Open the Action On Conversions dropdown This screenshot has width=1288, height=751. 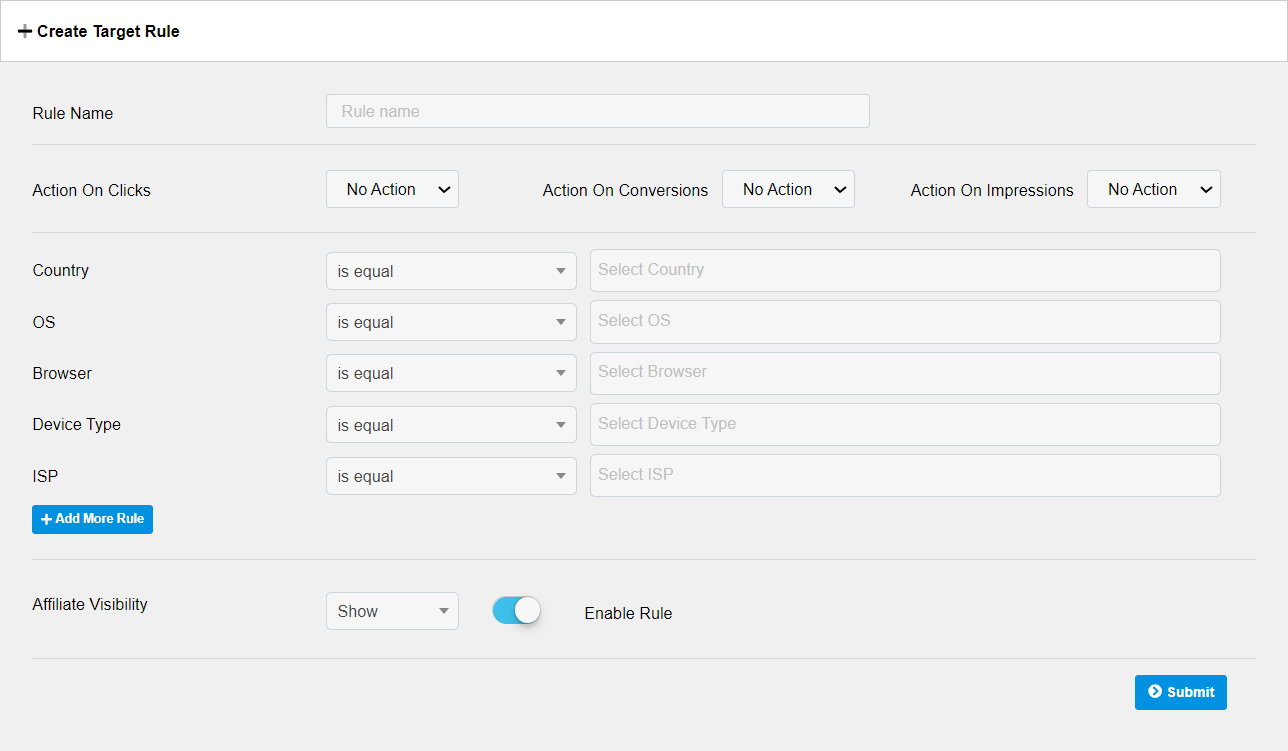788,189
